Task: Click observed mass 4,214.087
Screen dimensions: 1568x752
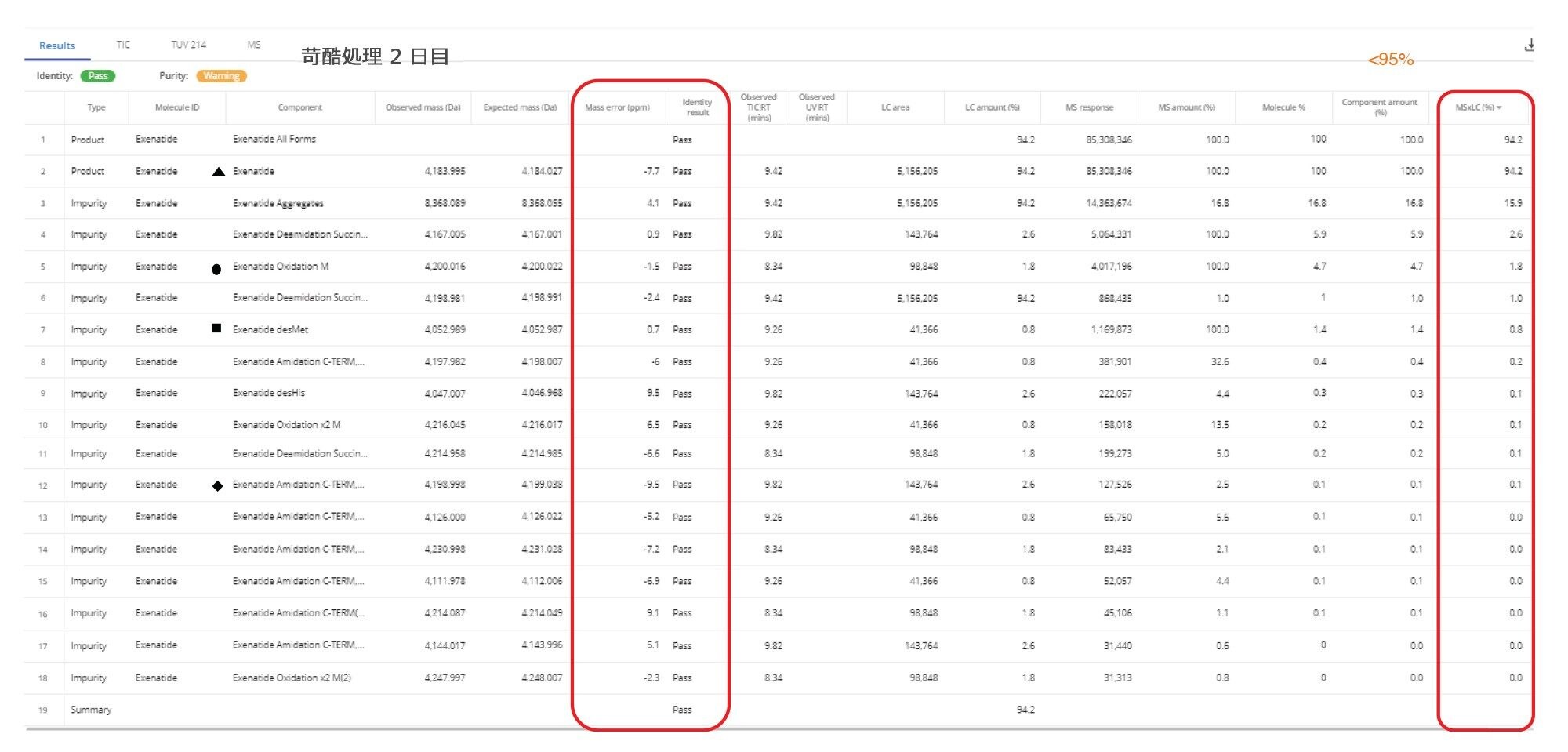Action: 445,613
